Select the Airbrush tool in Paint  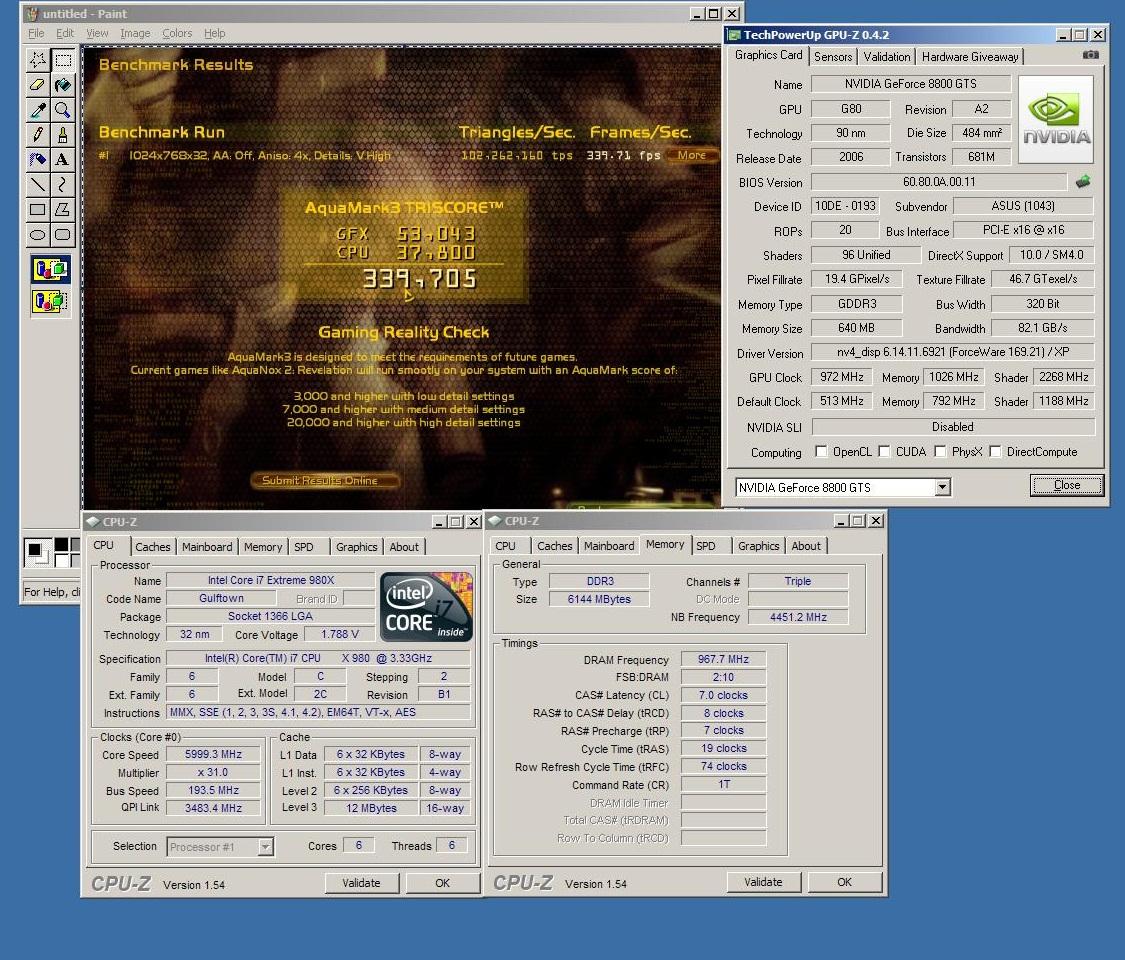tap(38, 159)
